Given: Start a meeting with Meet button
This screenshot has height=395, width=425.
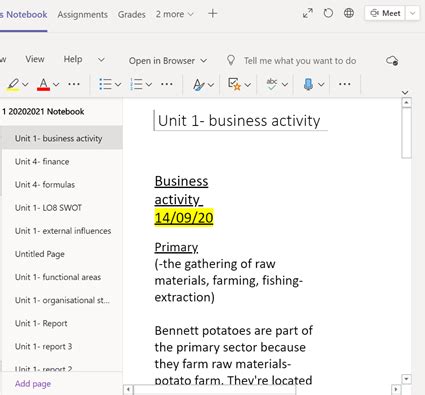Looking at the screenshot, I should pyautogui.click(x=385, y=13).
